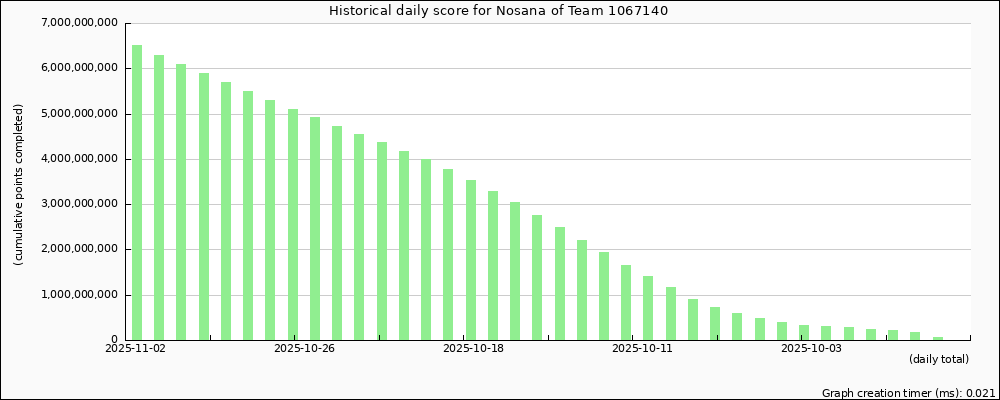Click the 2025-10-11 x-axis date label
The height and width of the screenshot is (400, 1000).
tap(641, 349)
